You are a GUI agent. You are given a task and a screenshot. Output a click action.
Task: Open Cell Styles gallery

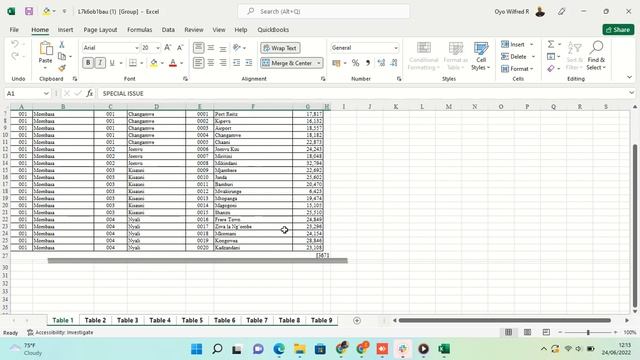481,56
